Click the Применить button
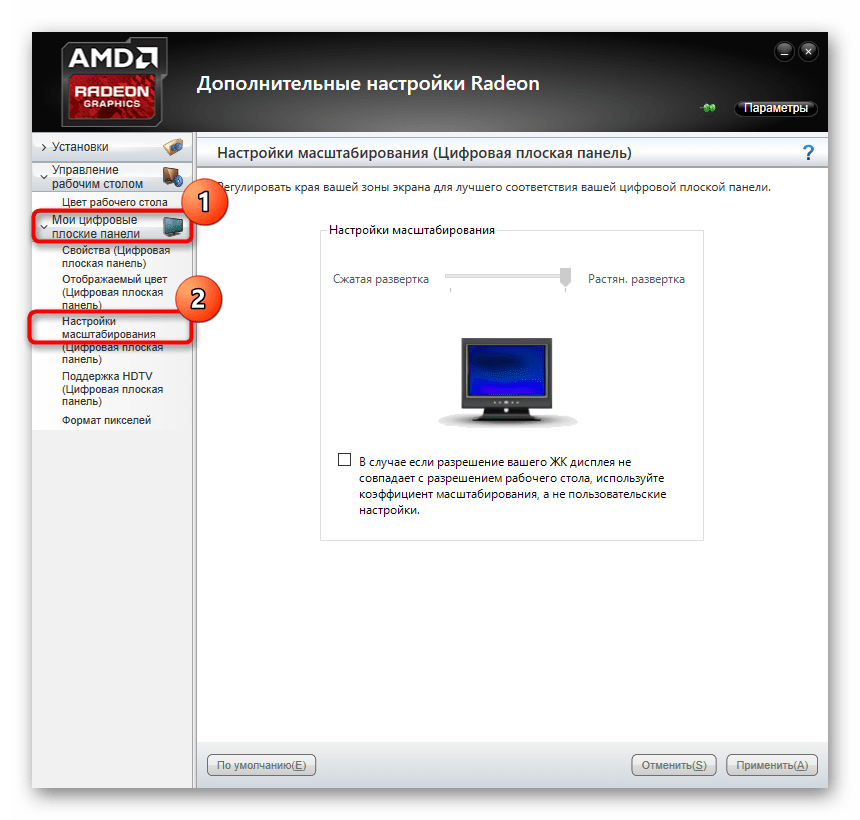Viewport: 860px width, 820px height. point(772,765)
